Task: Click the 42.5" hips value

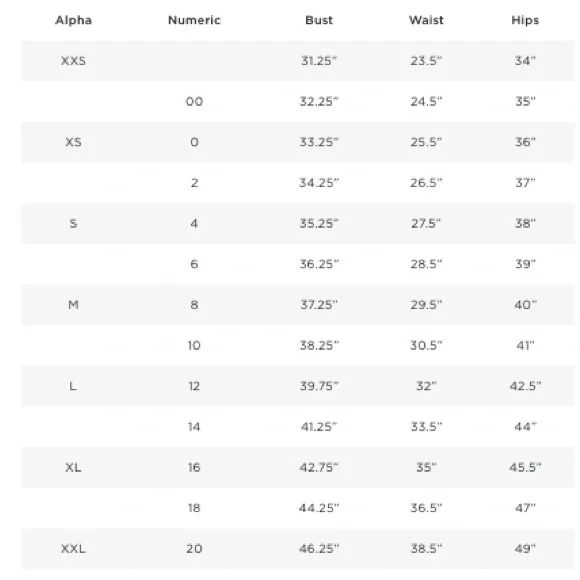Action: [525, 386]
